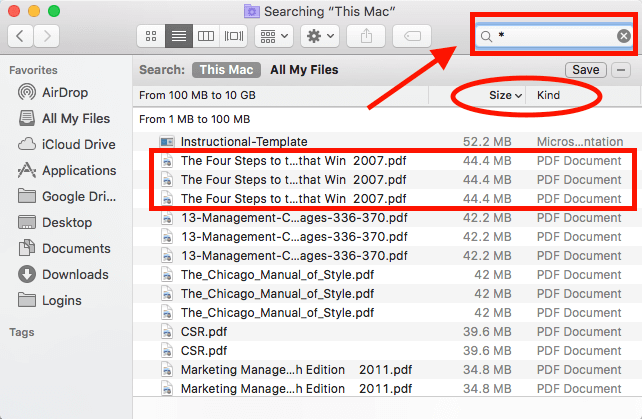Click the From 1 MB to 100 MB group
This screenshot has height=419, width=642.
(x=194, y=119)
